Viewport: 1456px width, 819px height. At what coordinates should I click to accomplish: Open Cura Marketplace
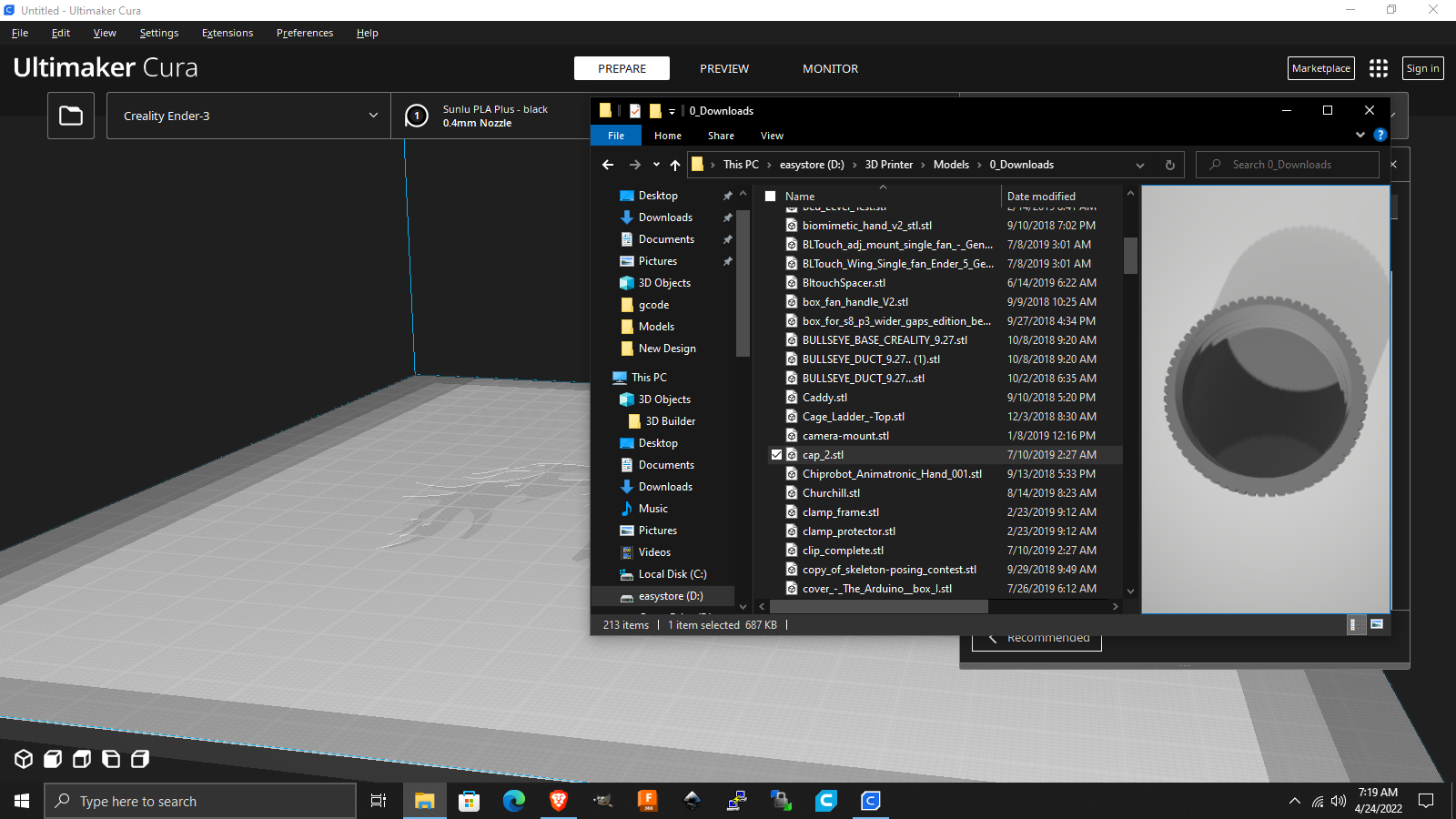[1321, 68]
